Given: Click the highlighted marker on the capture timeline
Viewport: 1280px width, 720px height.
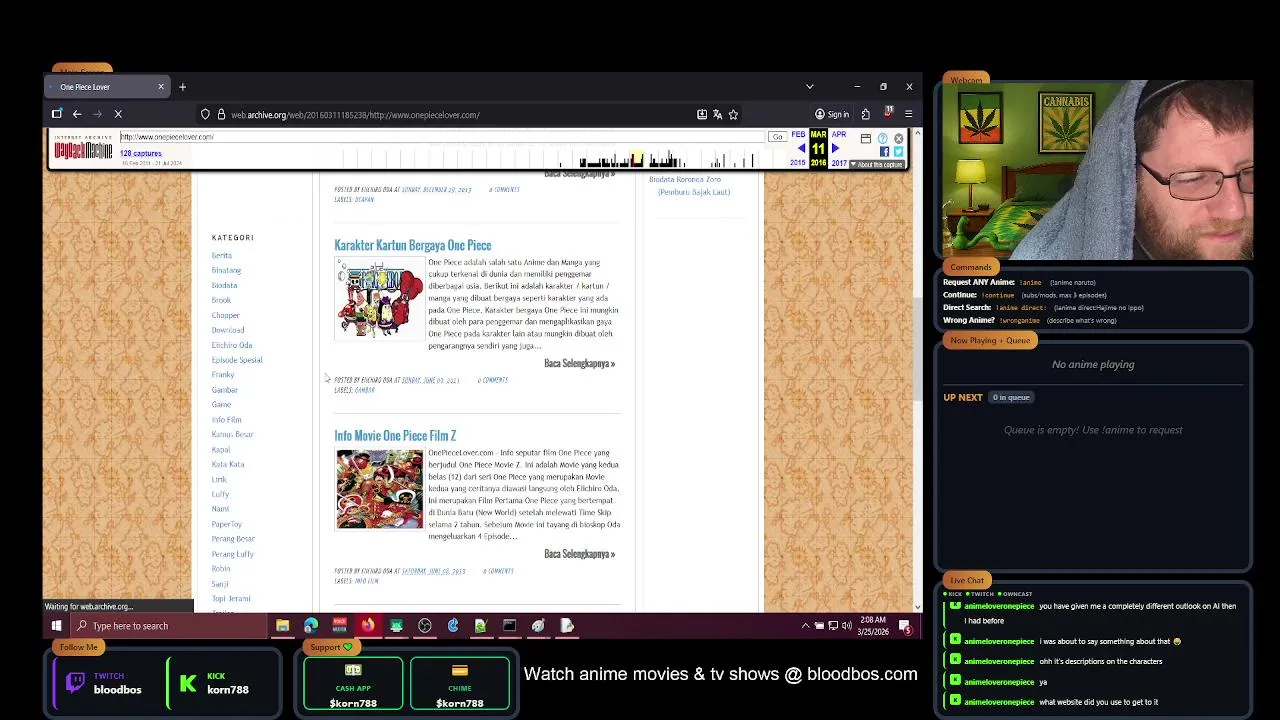Looking at the screenshot, I should (x=636, y=159).
